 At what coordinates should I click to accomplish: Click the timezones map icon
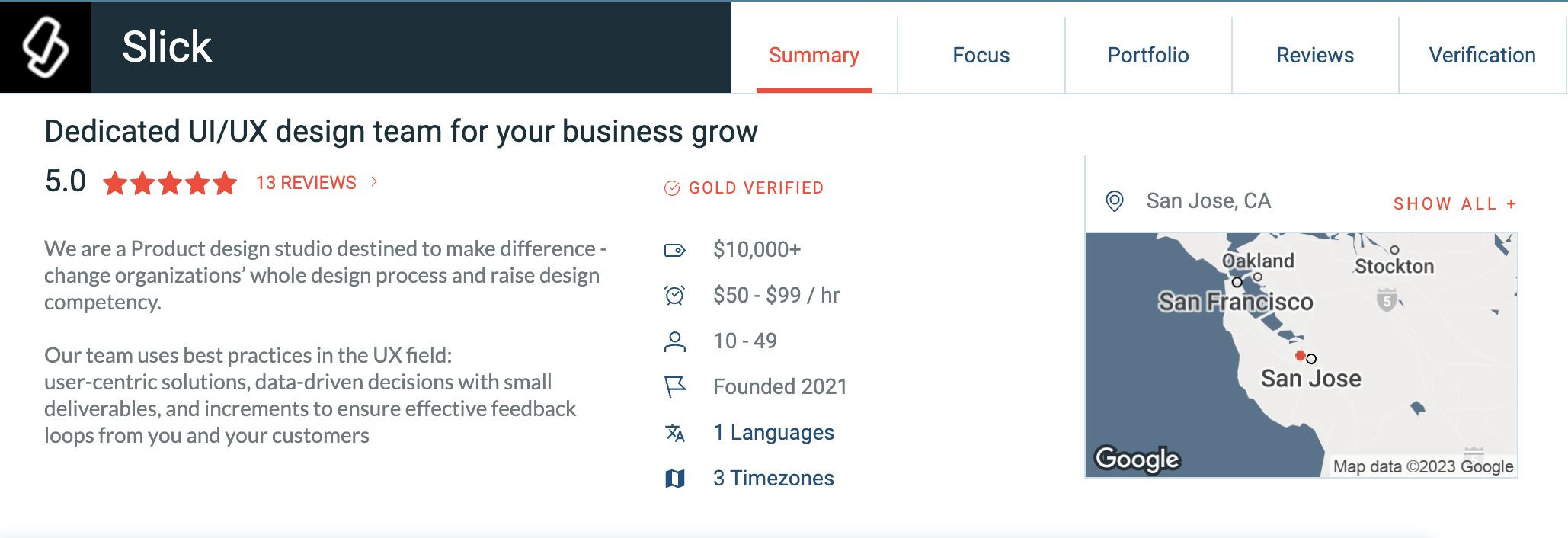click(675, 479)
